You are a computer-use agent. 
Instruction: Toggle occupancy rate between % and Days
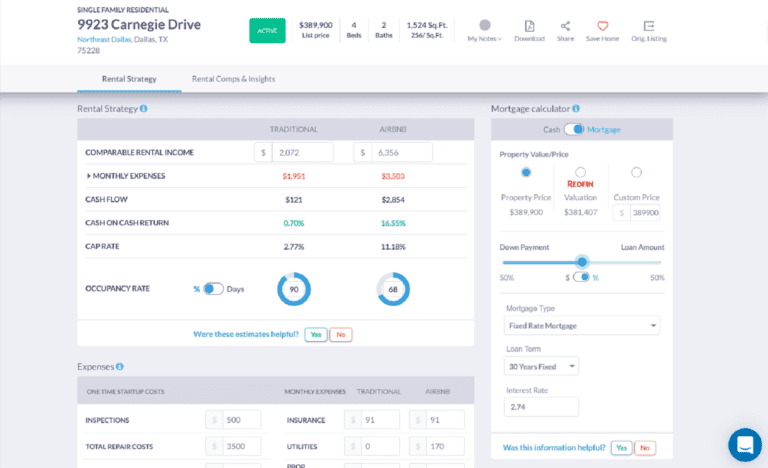click(x=213, y=289)
